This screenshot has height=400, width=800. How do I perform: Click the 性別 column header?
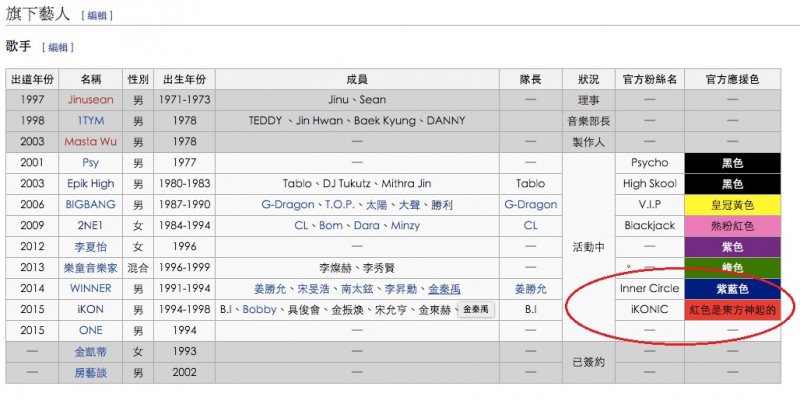138,79
